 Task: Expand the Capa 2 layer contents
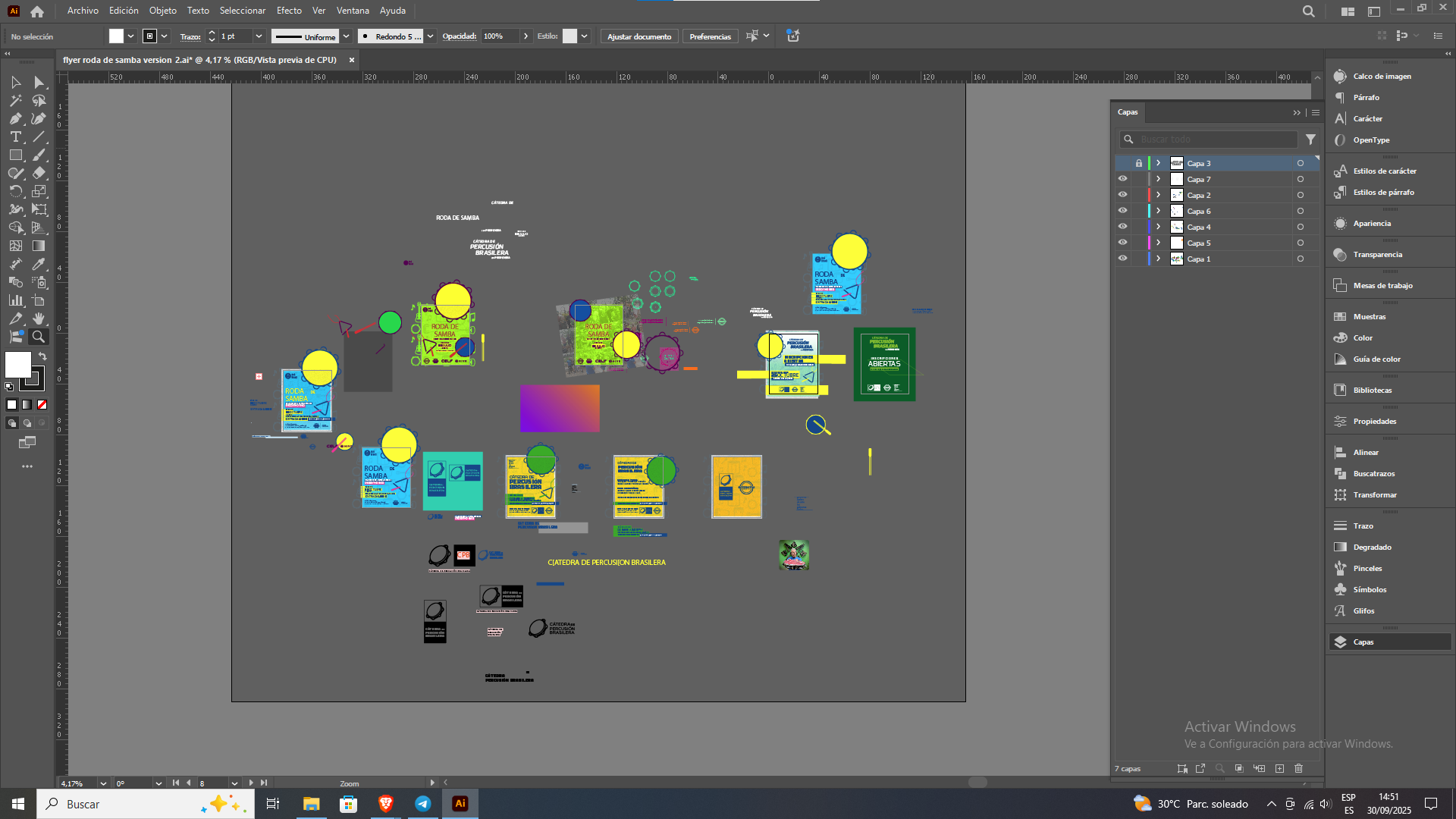(x=1158, y=195)
